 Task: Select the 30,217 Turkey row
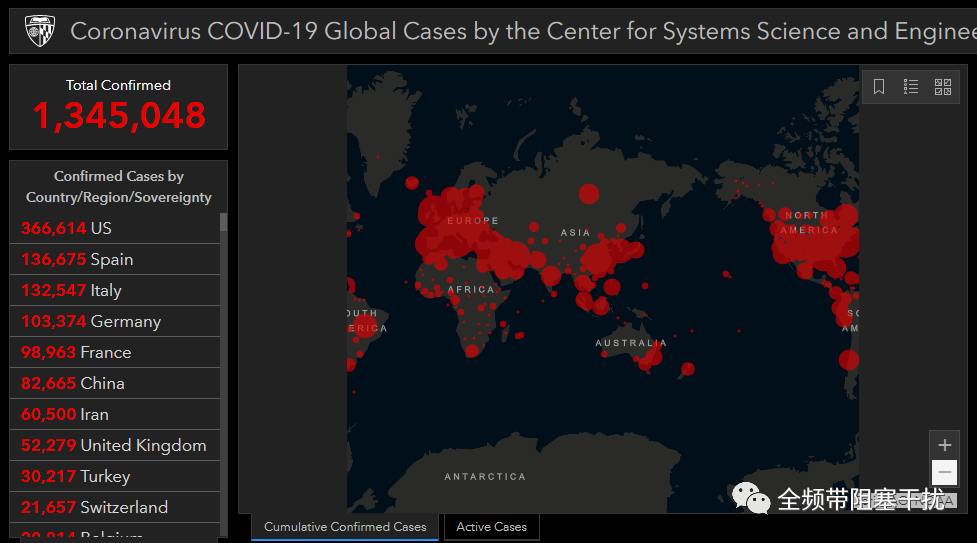(x=115, y=476)
